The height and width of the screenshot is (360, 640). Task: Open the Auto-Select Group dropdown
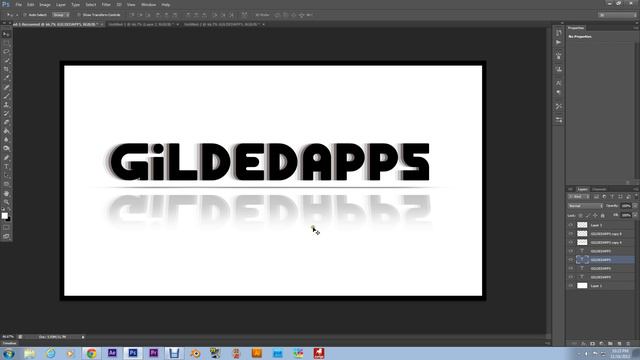tap(60, 15)
